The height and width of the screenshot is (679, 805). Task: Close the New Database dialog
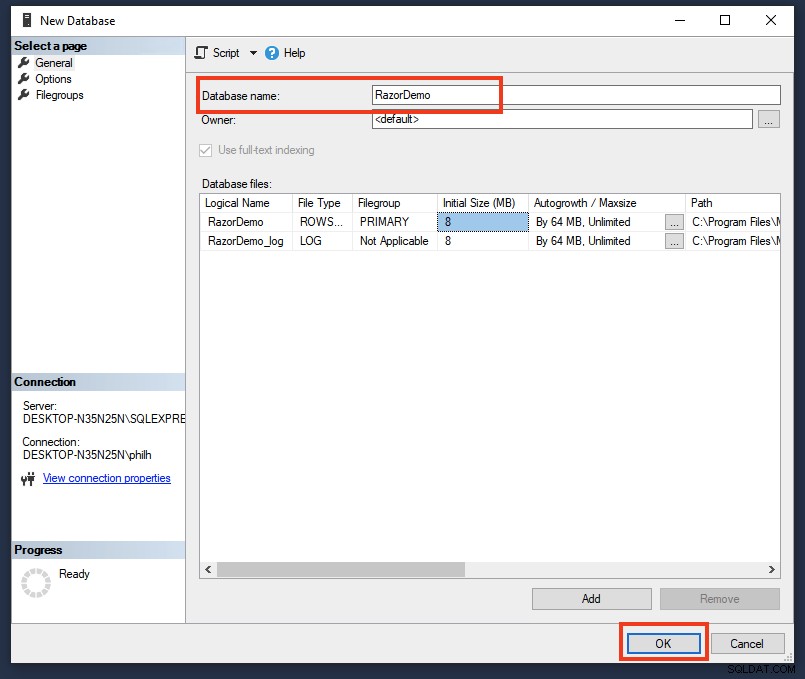click(x=771, y=21)
